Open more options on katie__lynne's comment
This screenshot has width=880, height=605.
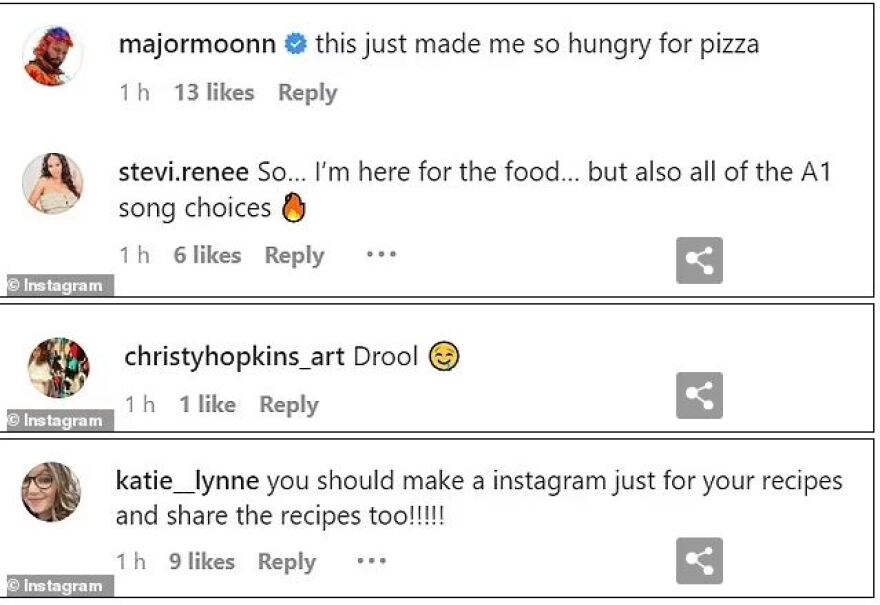pyautogui.click(x=371, y=562)
